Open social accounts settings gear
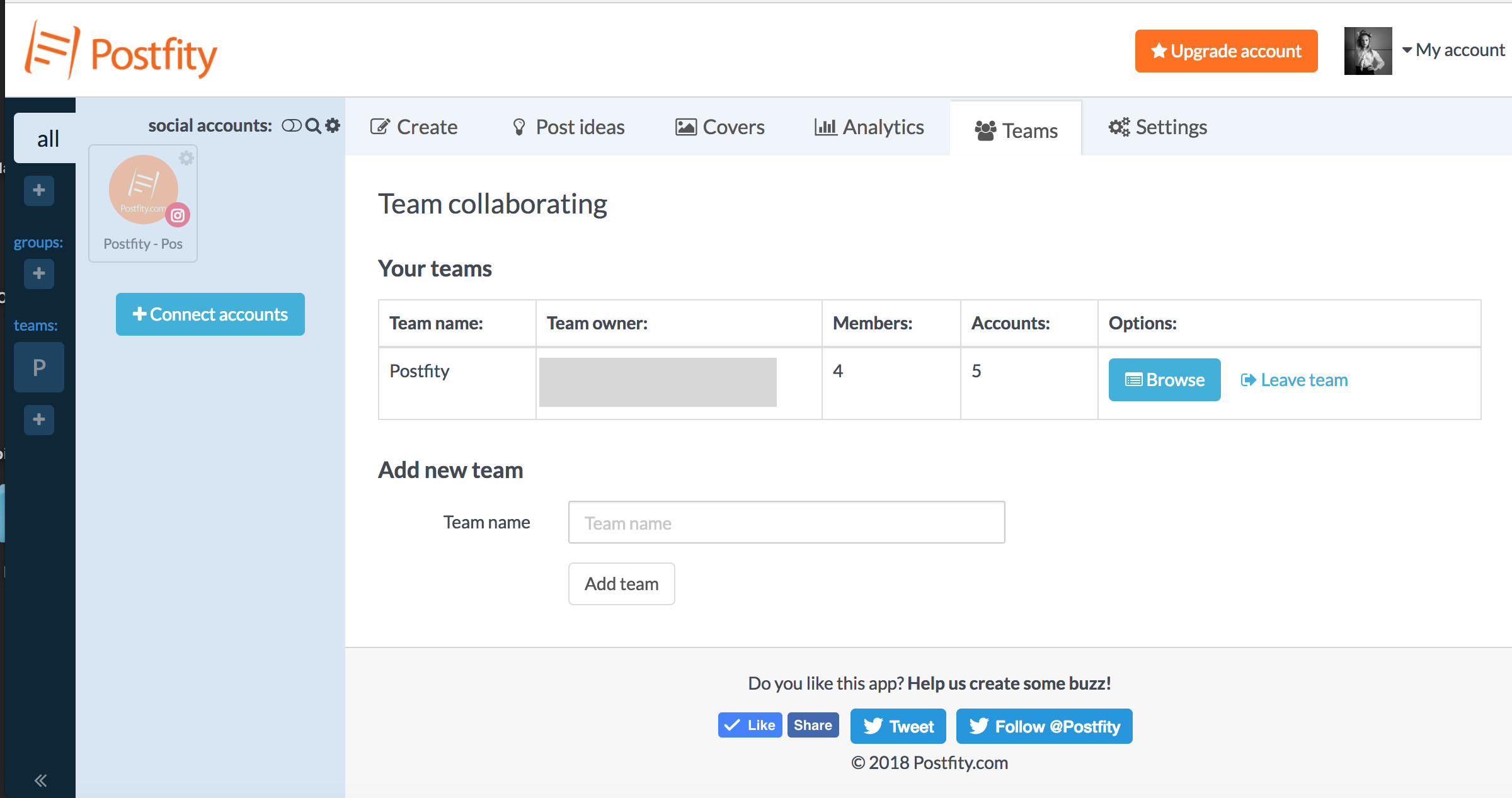The width and height of the screenshot is (1512, 798). [333, 125]
